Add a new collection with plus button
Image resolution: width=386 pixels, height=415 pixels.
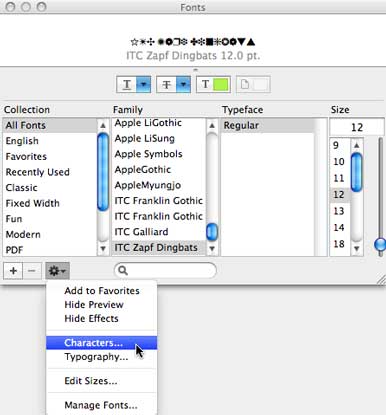click(x=13, y=271)
